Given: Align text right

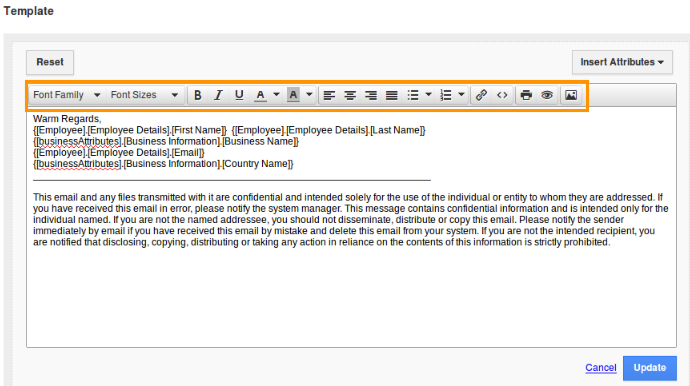Looking at the screenshot, I should pyautogui.click(x=371, y=95).
